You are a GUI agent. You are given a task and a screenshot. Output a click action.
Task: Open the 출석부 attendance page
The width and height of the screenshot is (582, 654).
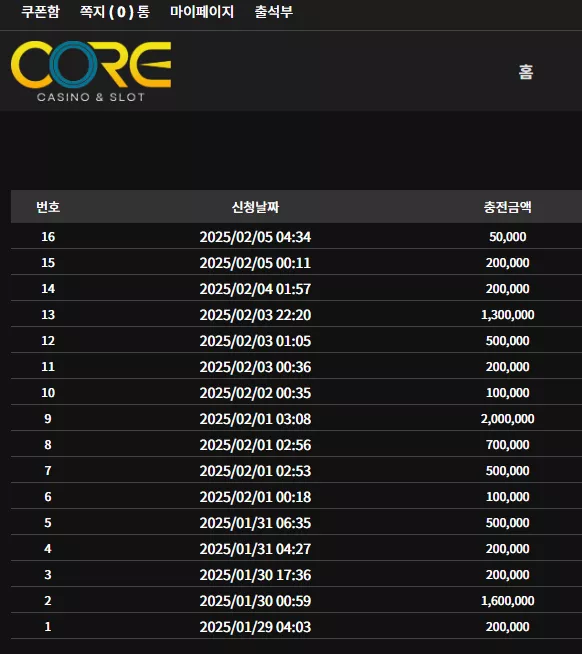(274, 12)
